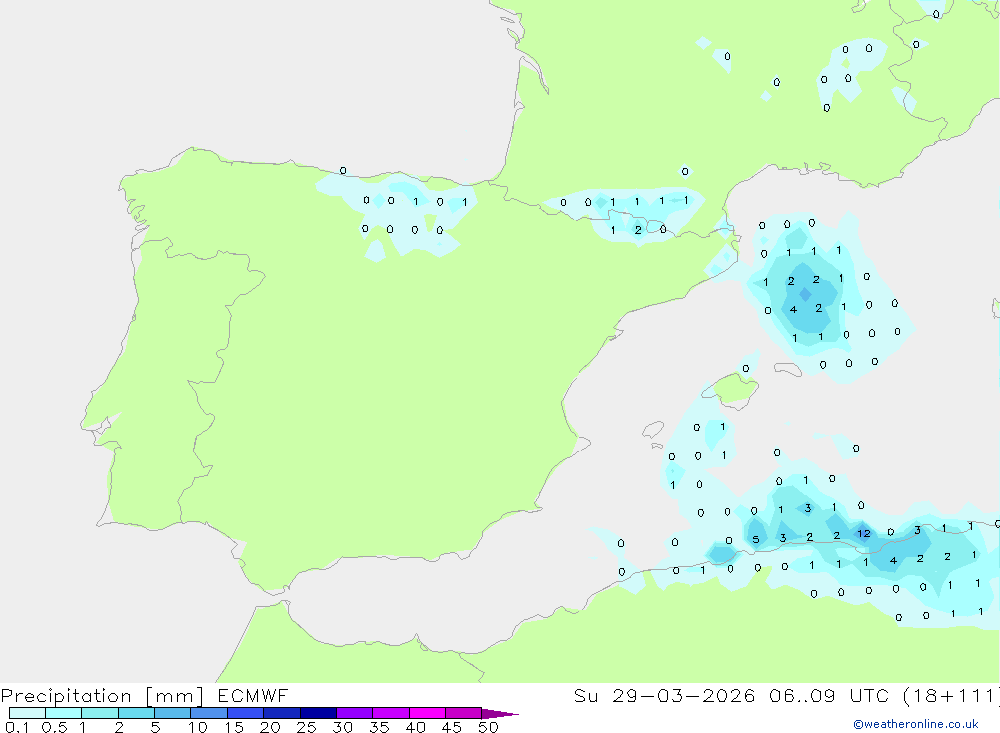Choose the 40–45 mm magenta legend swatch

(427, 713)
